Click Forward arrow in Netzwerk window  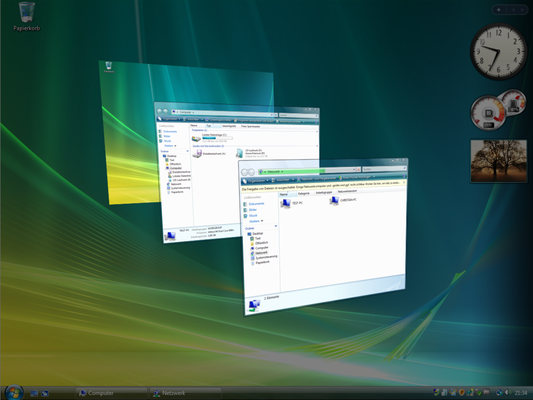click(x=252, y=172)
